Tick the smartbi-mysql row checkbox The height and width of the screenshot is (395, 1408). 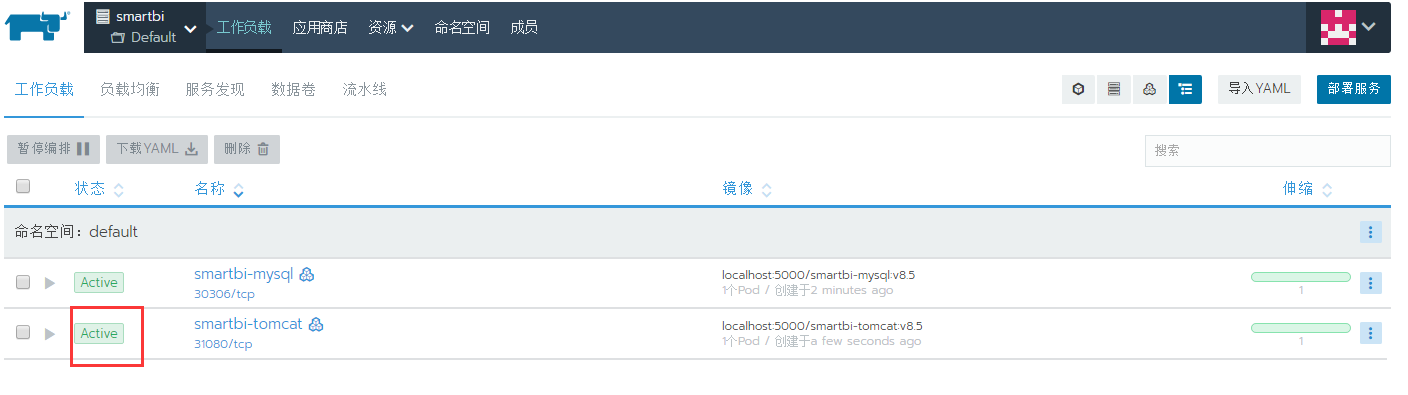pos(23,282)
